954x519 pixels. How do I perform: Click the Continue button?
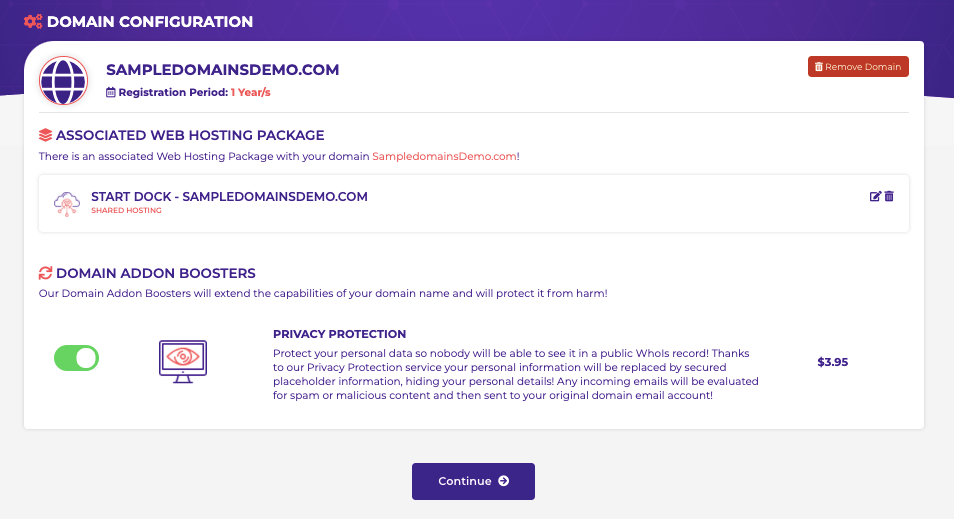click(x=473, y=481)
